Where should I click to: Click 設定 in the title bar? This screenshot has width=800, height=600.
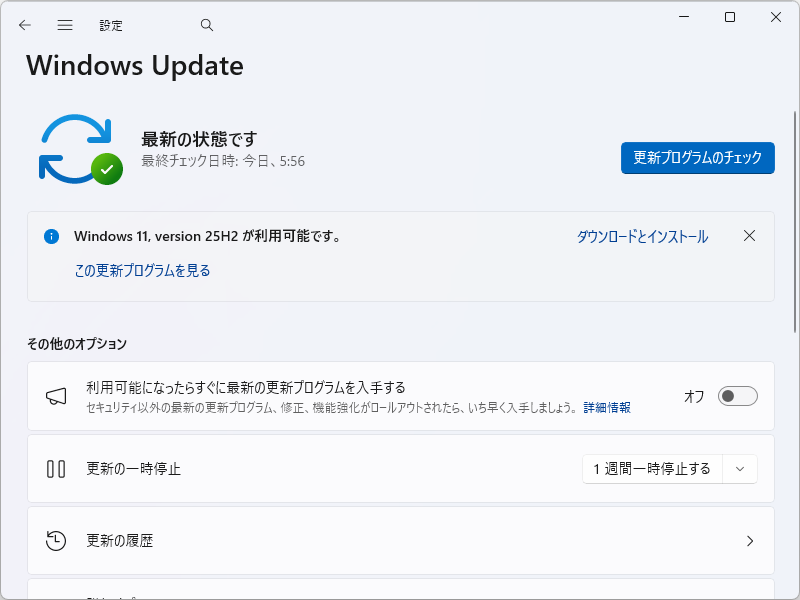click(x=111, y=25)
